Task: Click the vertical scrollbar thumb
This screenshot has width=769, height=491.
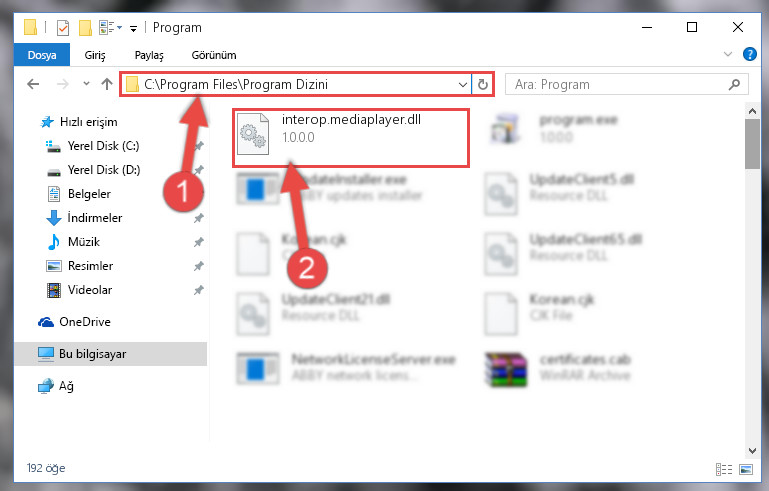Action: 752,144
